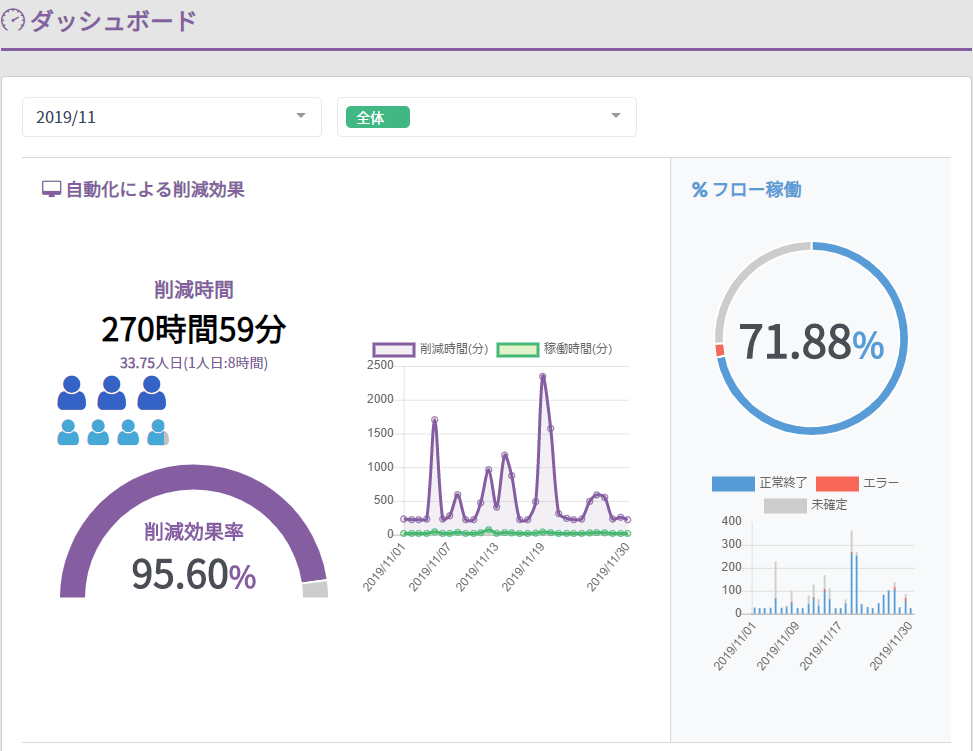Click the 500 y-axis label
This screenshot has width=973, height=751.
coord(383,500)
